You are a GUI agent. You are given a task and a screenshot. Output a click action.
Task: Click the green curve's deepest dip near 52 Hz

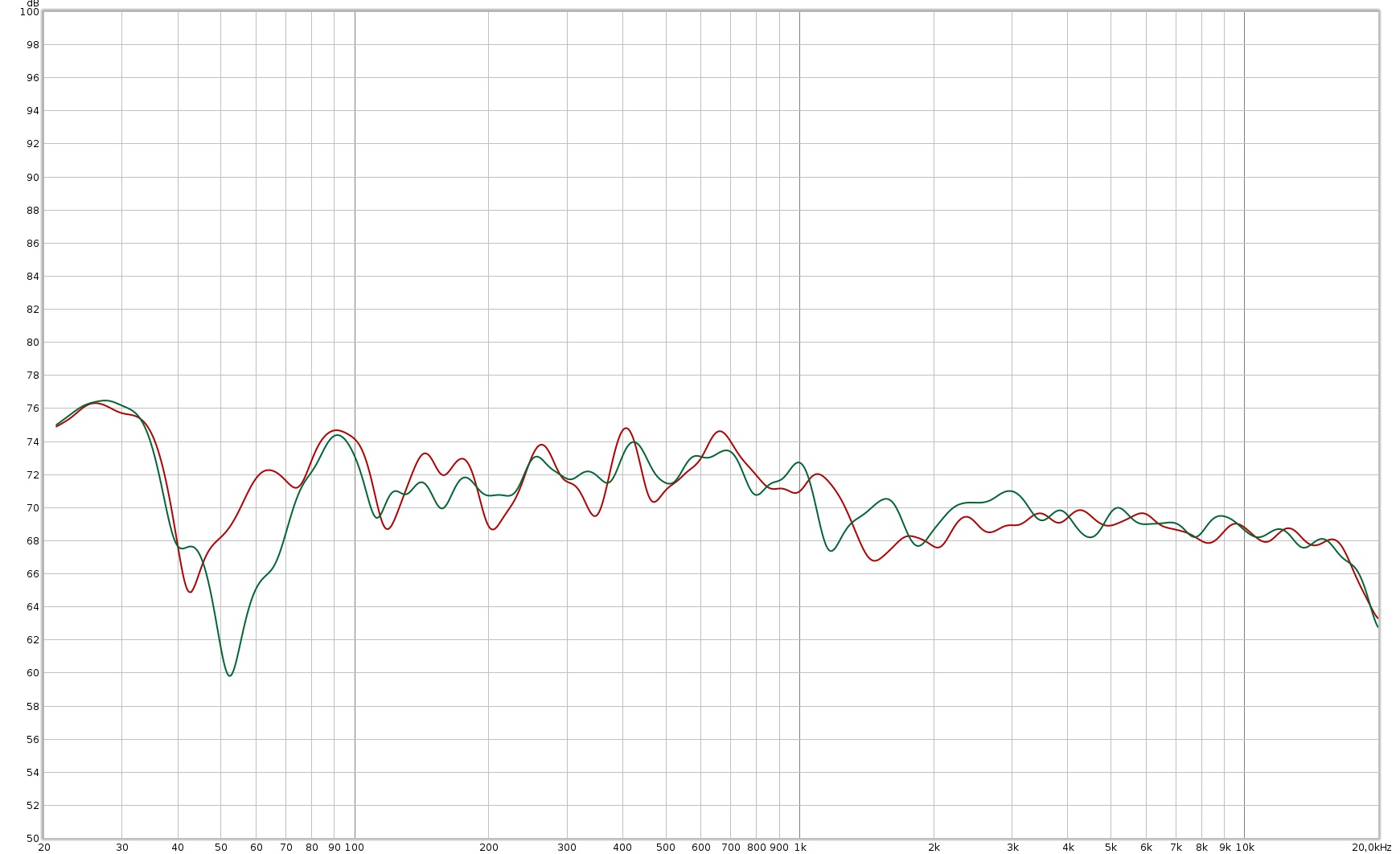tap(230, 675)
